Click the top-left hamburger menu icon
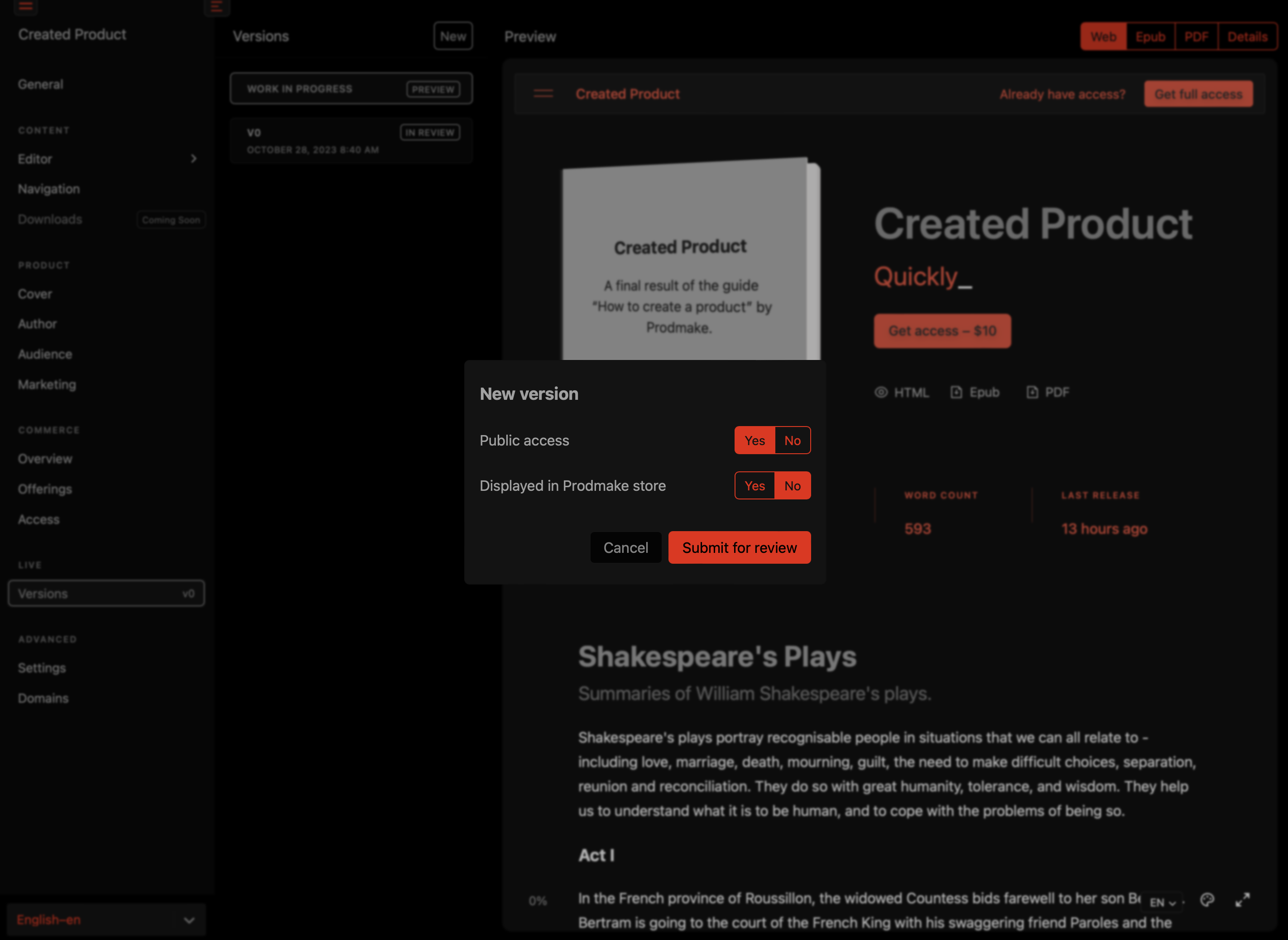The image size is (1288, 940). coord(26,6)
